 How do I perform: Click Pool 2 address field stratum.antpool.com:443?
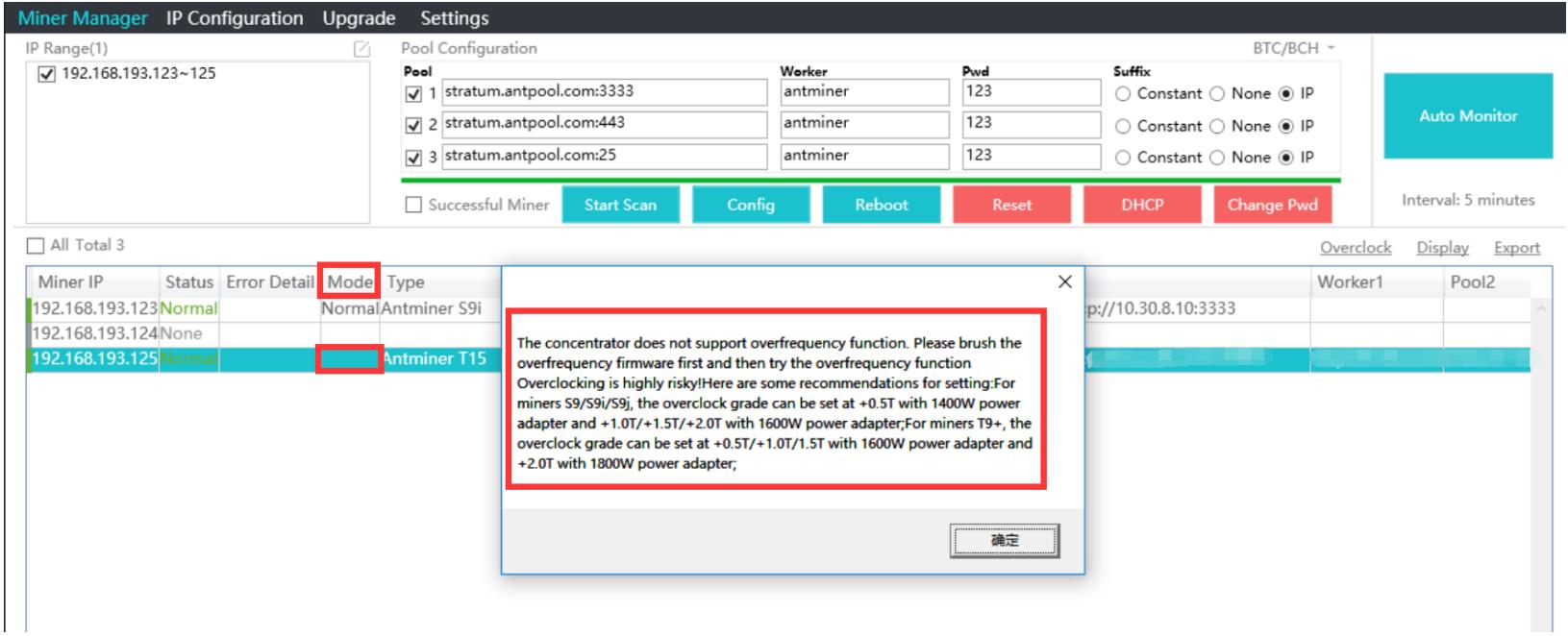pos(605,124)
